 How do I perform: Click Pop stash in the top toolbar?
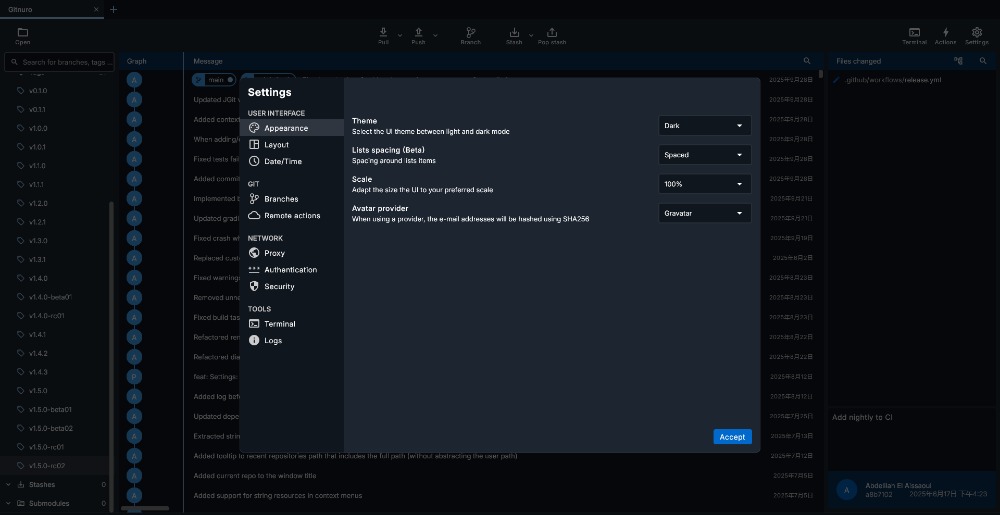point(552,34)
